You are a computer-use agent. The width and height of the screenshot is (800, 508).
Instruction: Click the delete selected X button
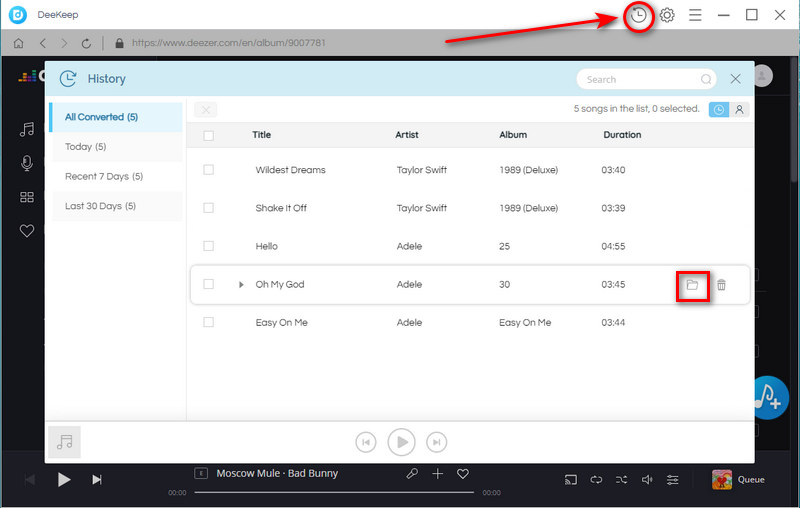(206, 110)
